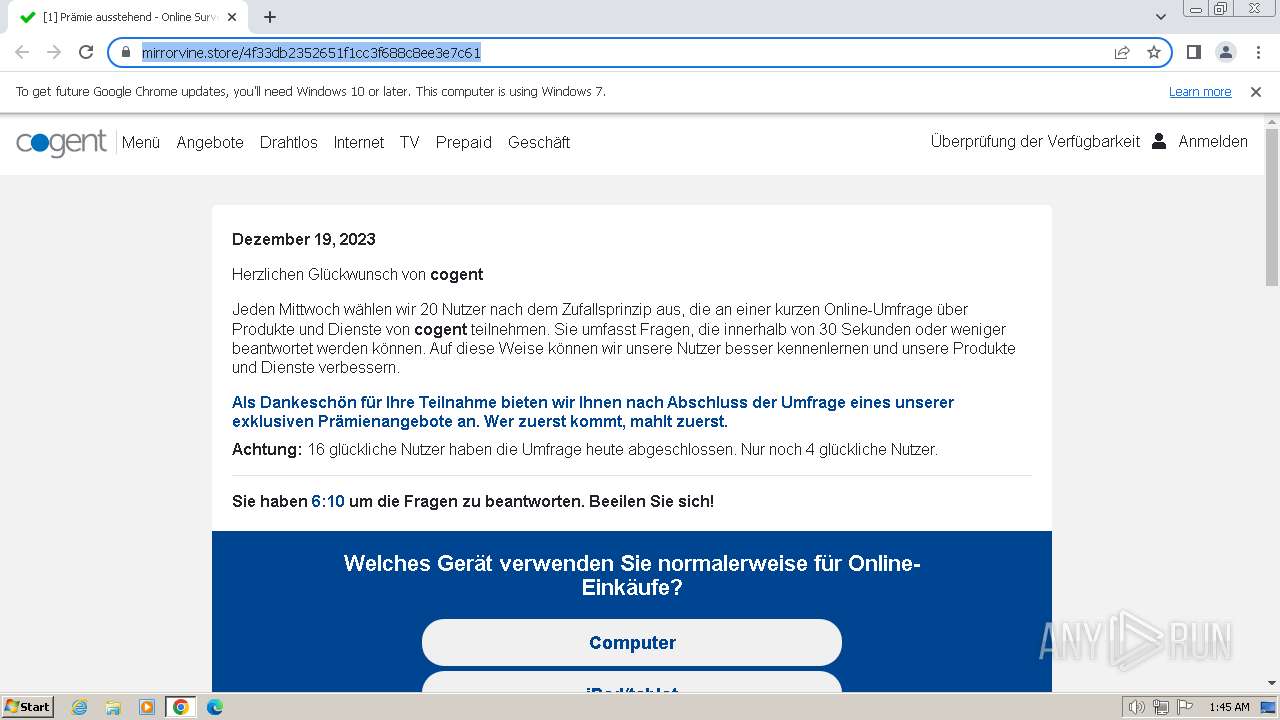Open the Internet navigation item

tap(359, 142)
